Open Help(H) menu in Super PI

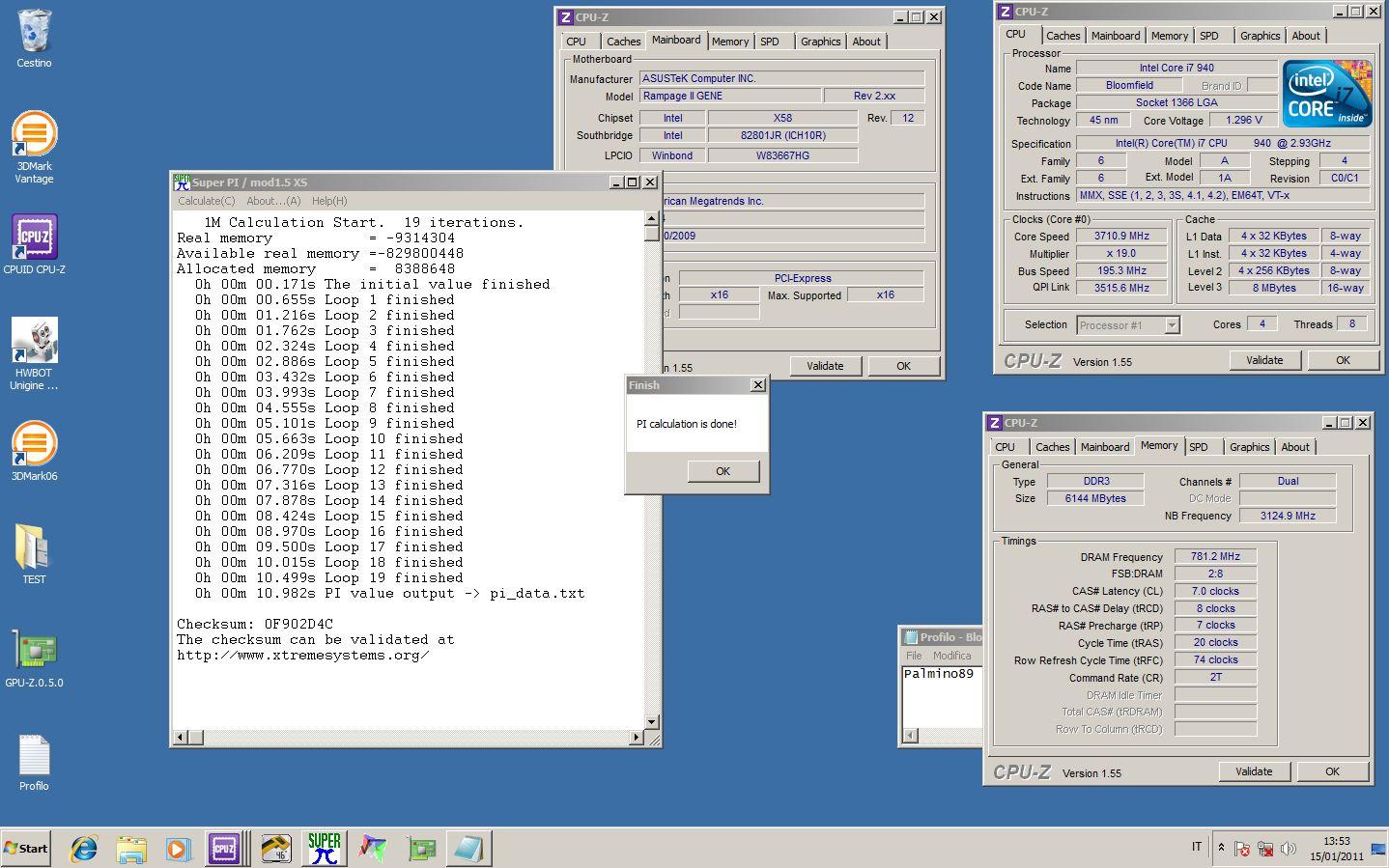328,201
